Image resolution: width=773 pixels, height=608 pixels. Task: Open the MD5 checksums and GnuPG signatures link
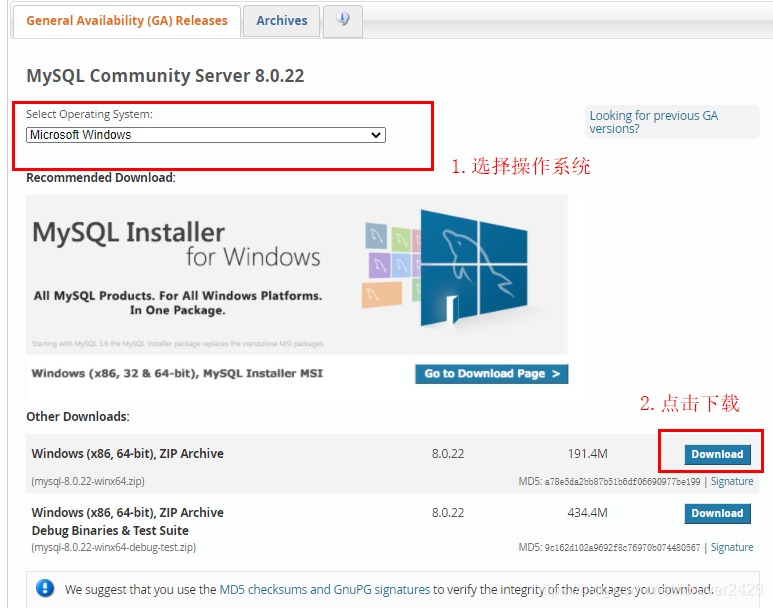pos(325,589)
